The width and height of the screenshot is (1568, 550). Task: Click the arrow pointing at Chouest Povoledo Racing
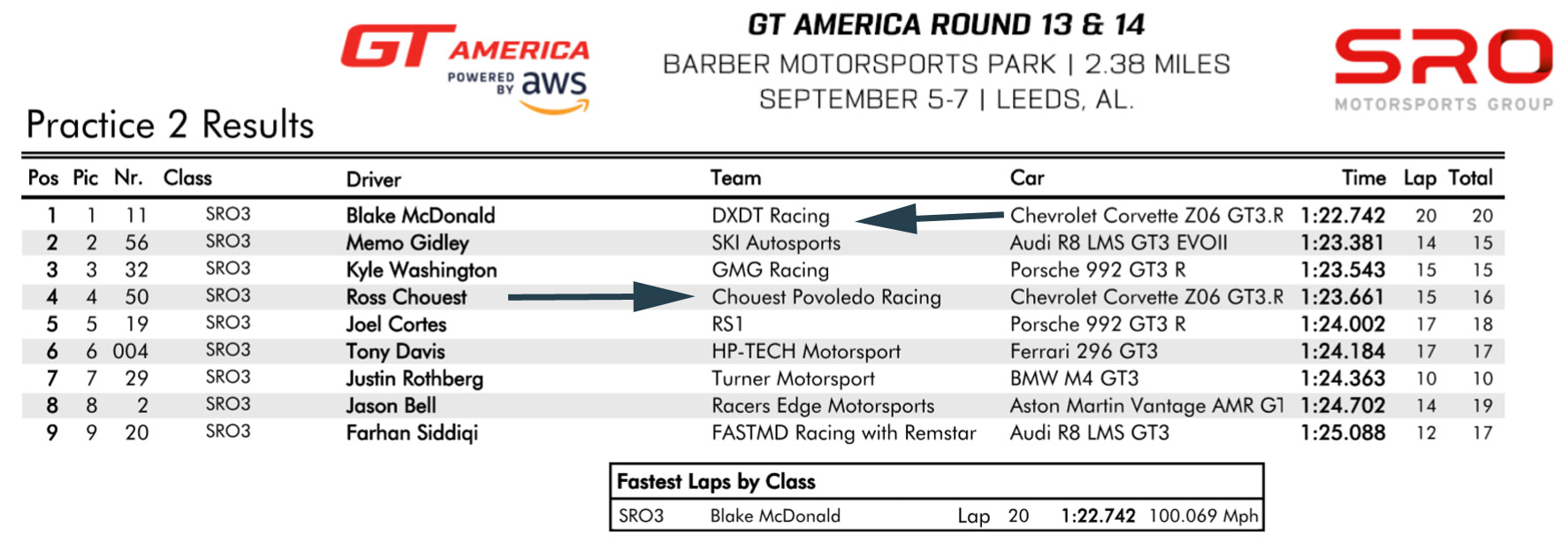pyautogui.click(x=601, y=297)
